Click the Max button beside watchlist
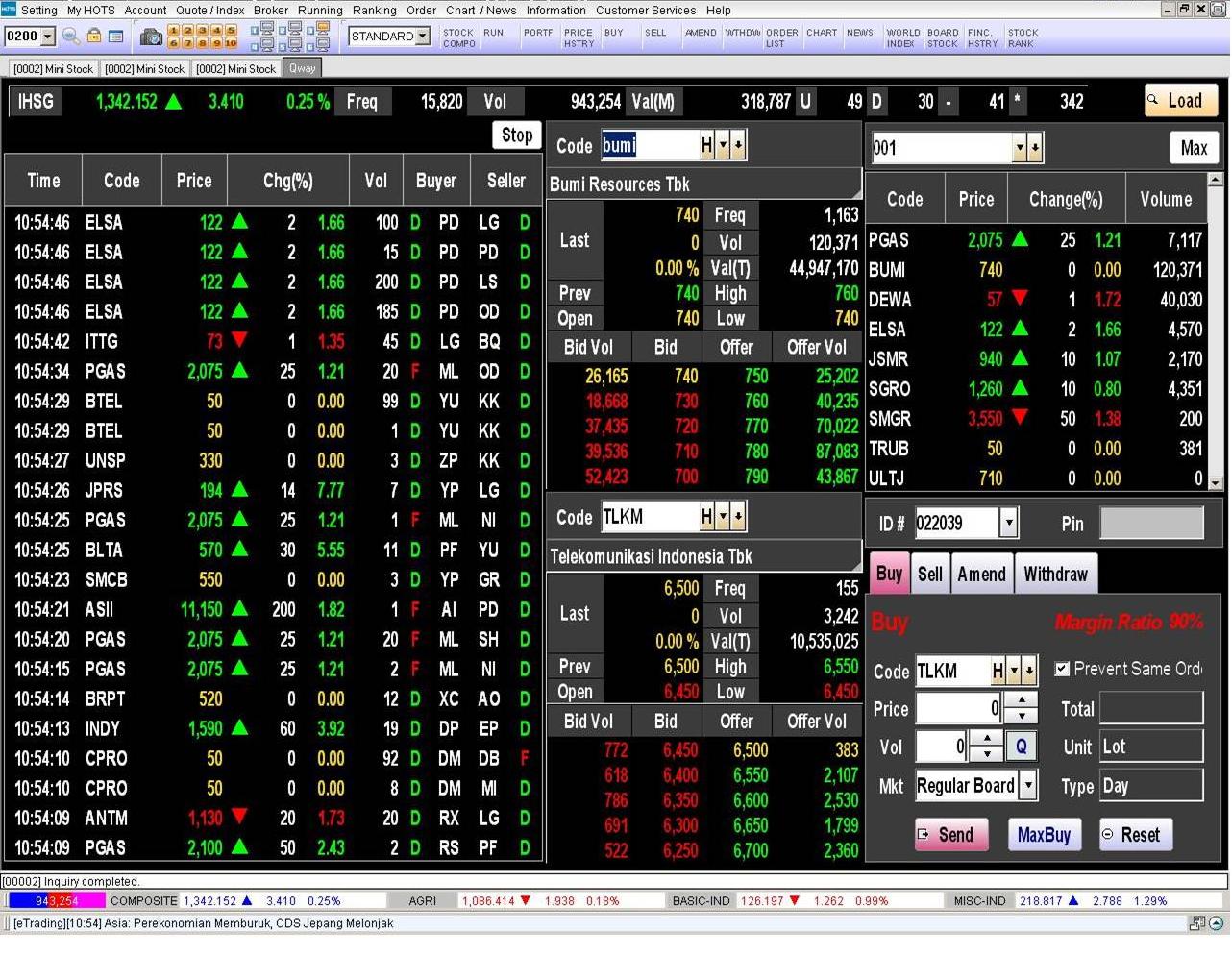 tap(1194, 148)
